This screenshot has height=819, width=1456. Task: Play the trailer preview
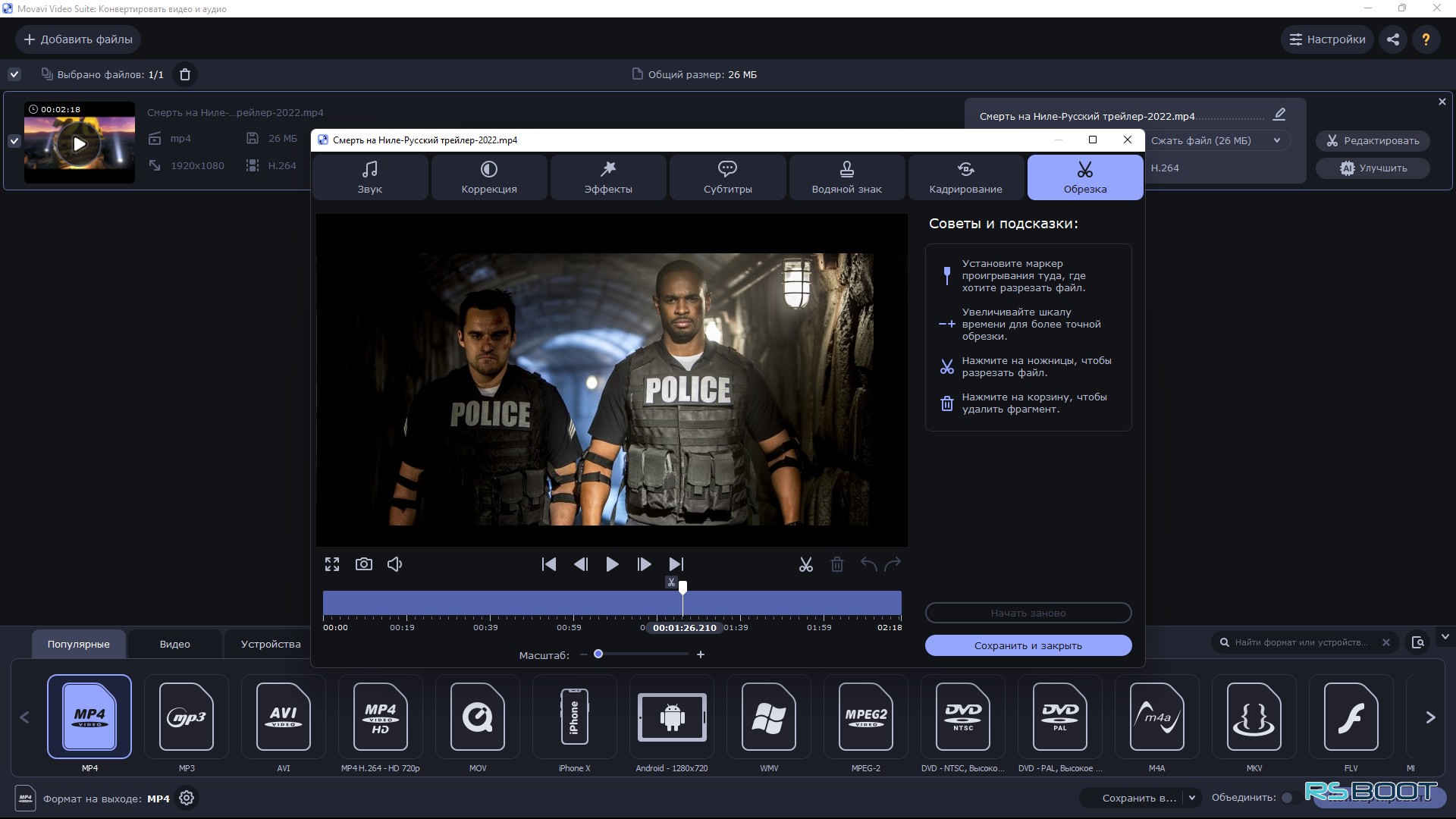point(612,564)
